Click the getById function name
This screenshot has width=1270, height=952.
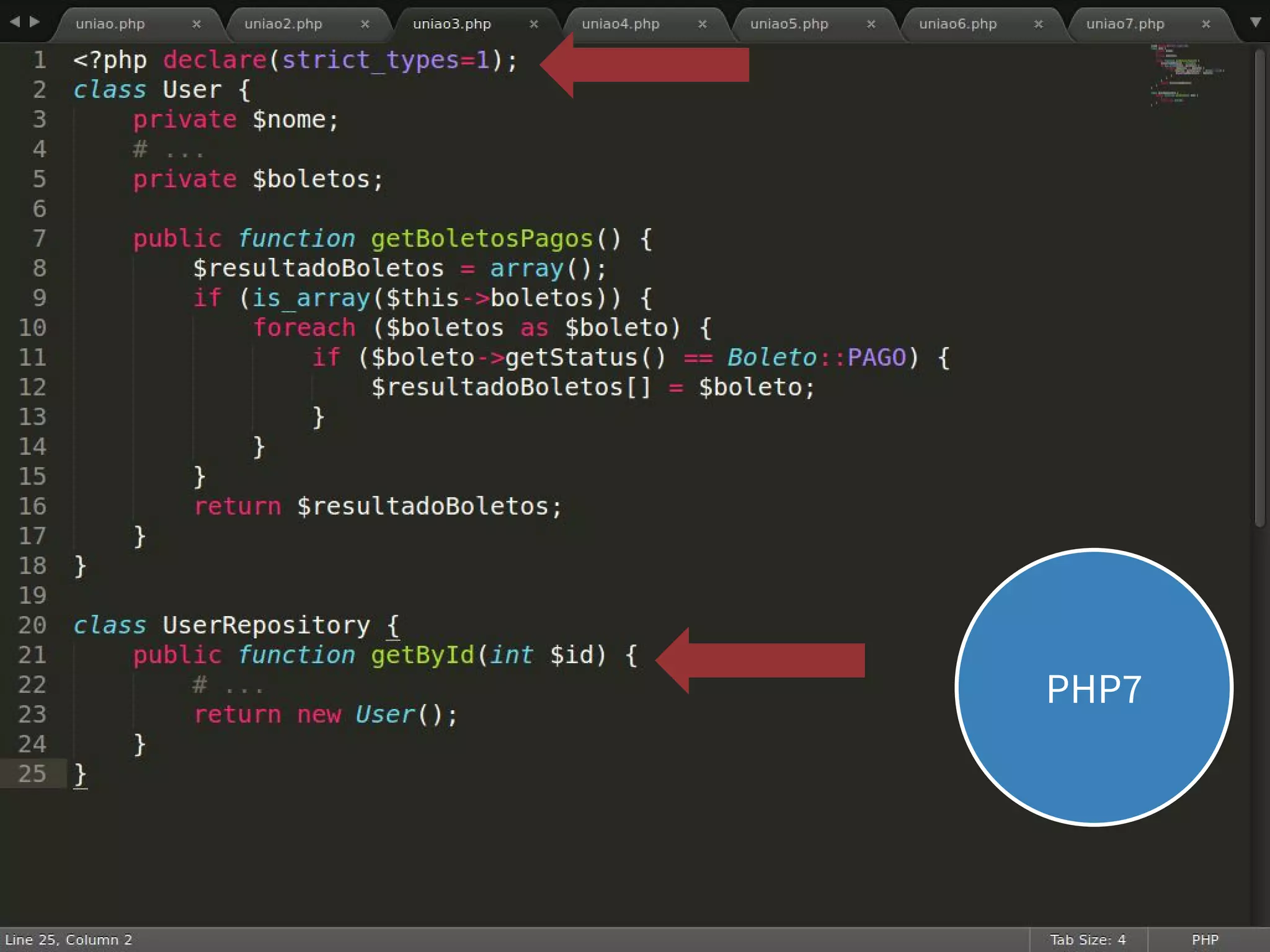(x=422, y=655)
